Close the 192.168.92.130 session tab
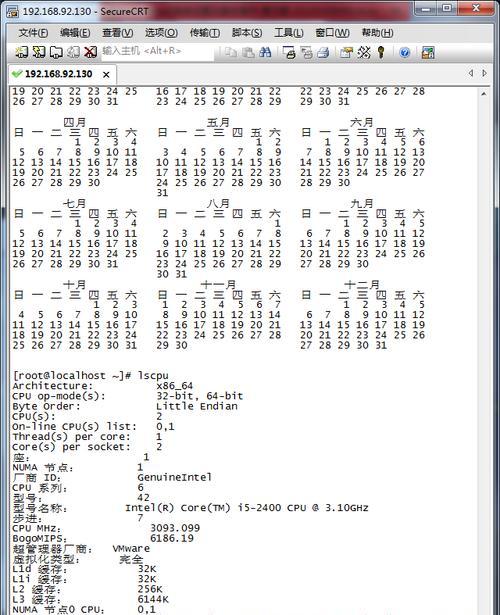 106,75
